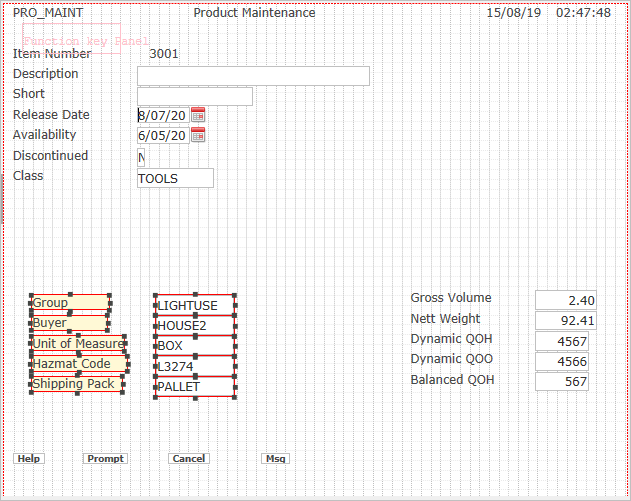Click the Release Date label
631x501 pixels.
point(51,114)
